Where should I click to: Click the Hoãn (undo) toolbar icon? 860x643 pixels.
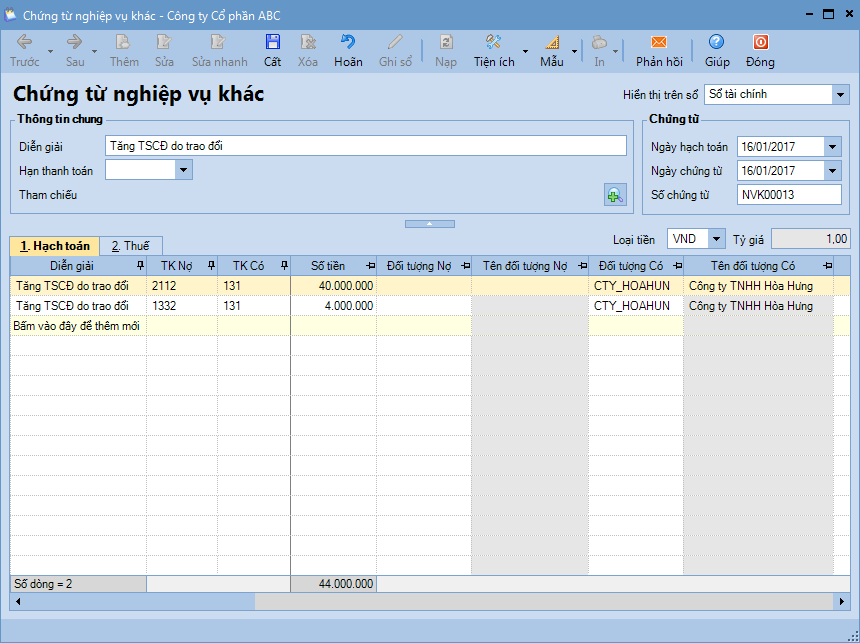(x=348, y=43)
